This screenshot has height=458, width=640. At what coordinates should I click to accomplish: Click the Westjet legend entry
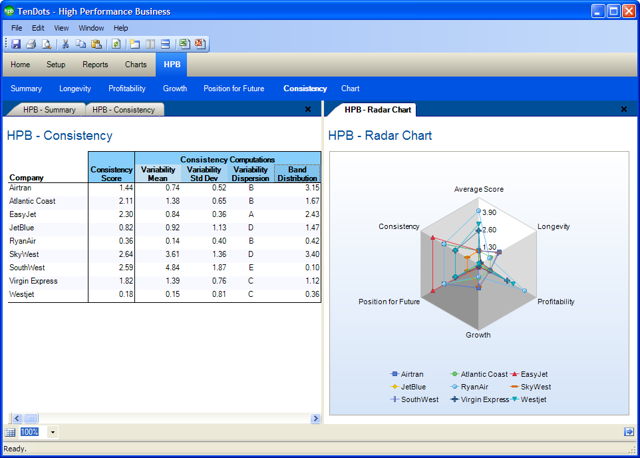click(529, 399)
